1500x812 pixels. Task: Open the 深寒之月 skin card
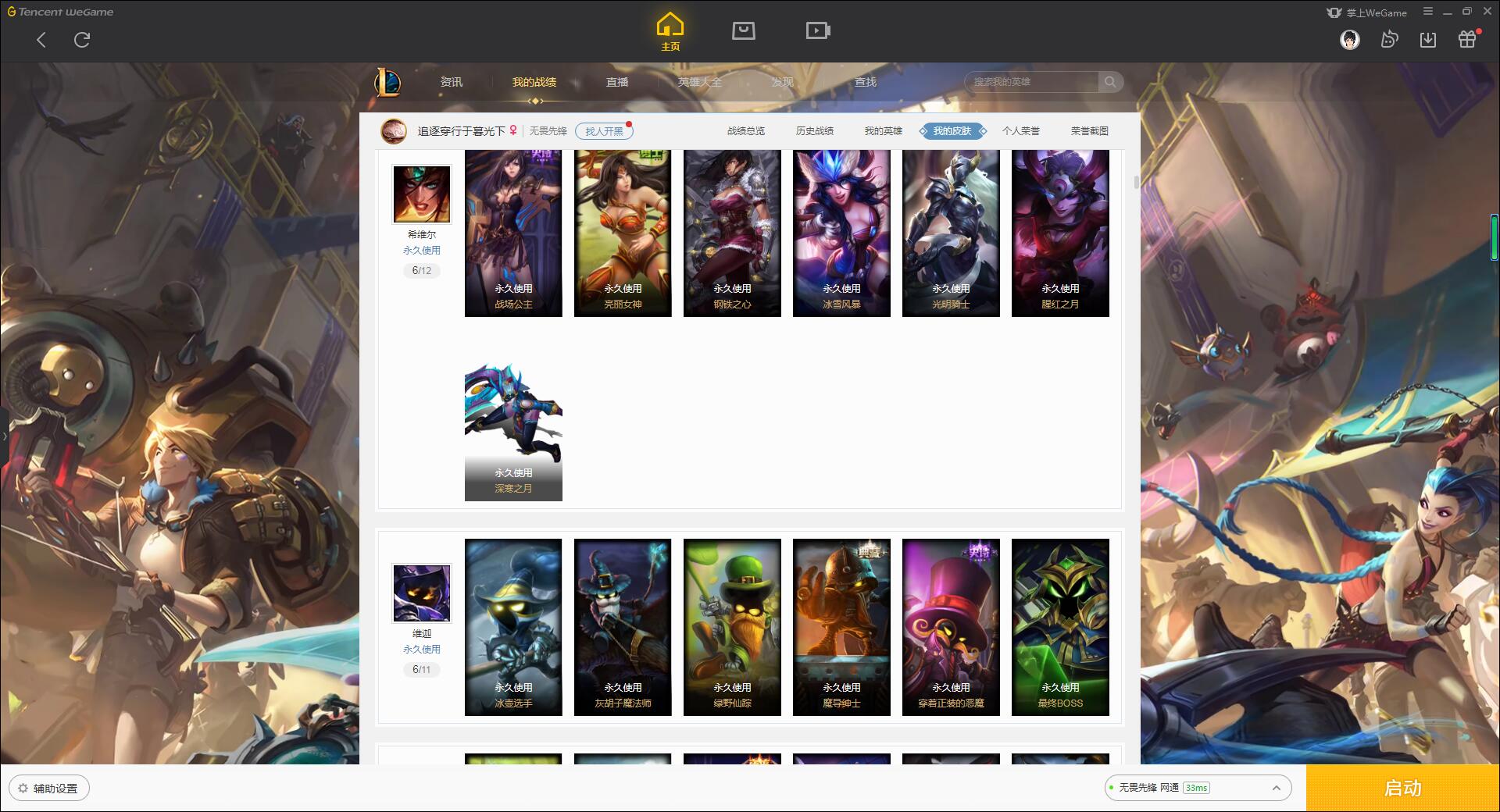click(x=513, y=432)
